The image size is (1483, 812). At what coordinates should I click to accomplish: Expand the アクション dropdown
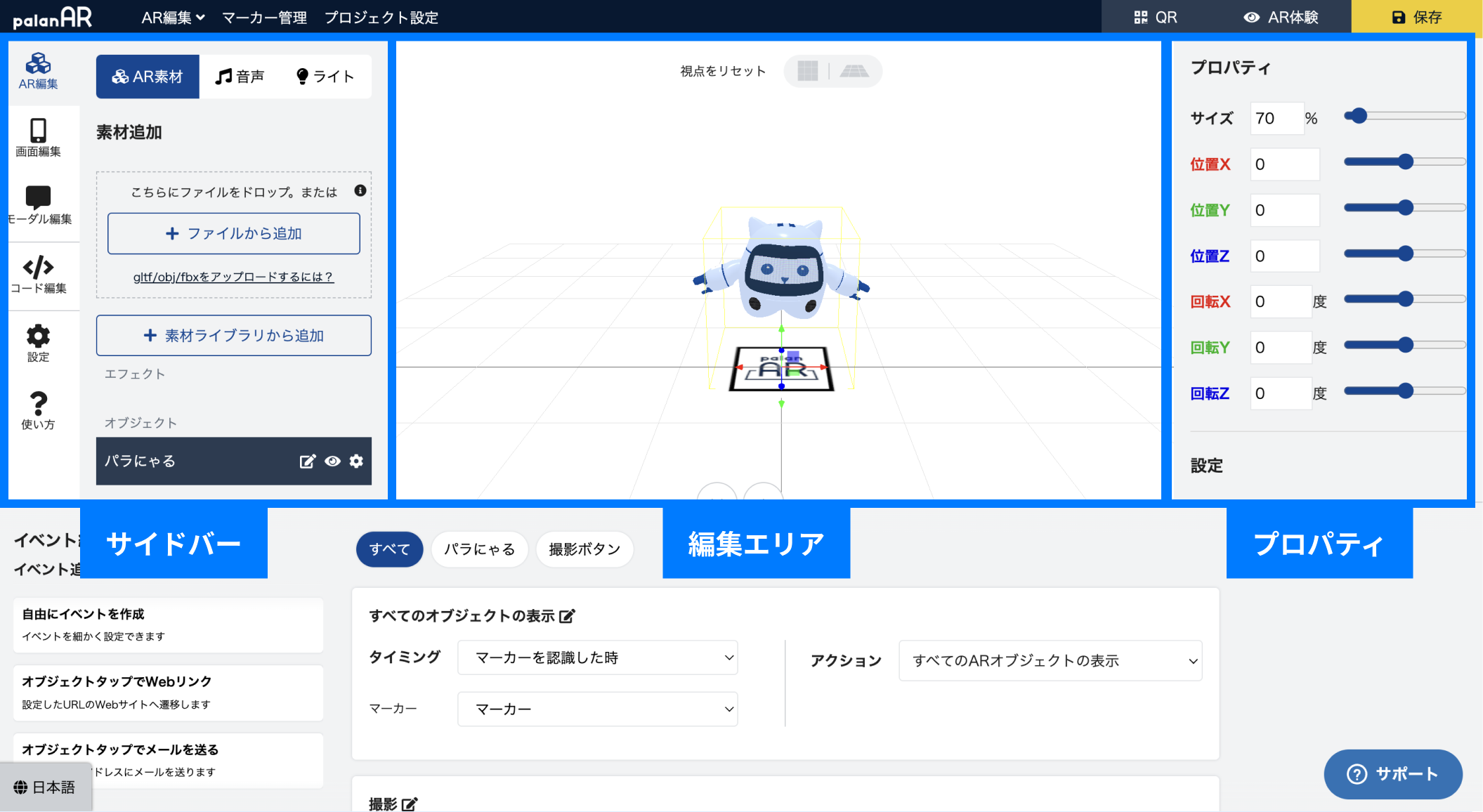(x=1050, y=661)
